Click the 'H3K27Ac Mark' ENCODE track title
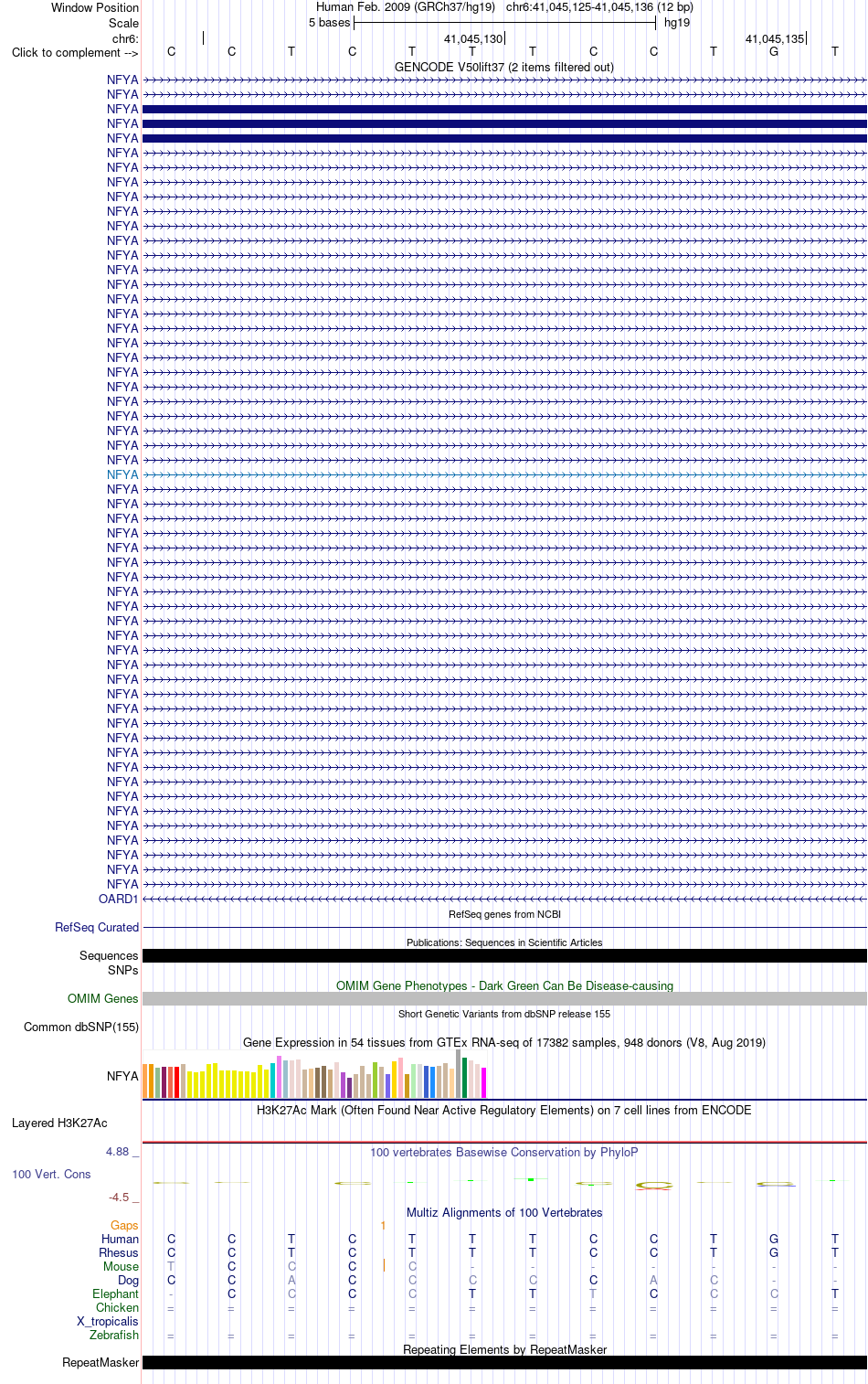Screen dimensions: 868x1384 (x=504, y=1110)
